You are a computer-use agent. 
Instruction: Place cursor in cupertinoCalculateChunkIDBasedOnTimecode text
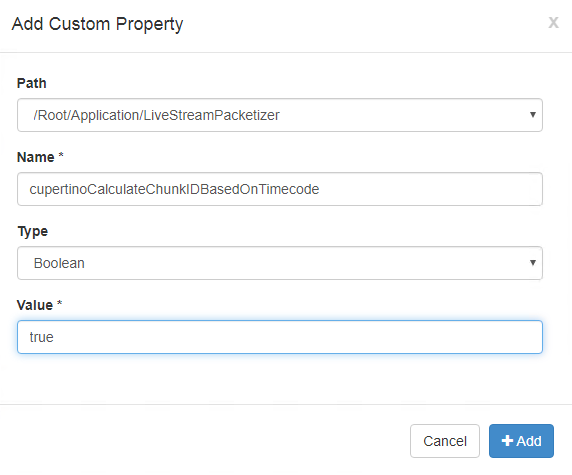174,189
